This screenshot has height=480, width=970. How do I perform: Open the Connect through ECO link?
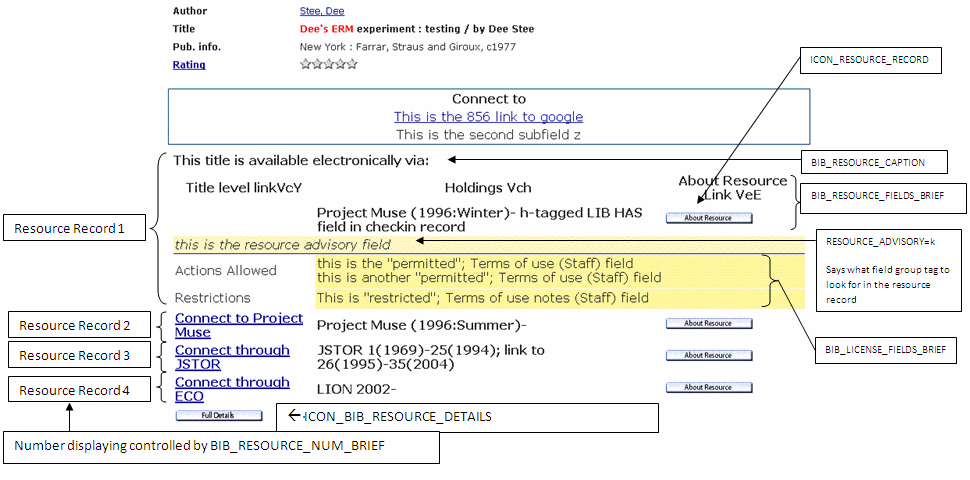232,389
